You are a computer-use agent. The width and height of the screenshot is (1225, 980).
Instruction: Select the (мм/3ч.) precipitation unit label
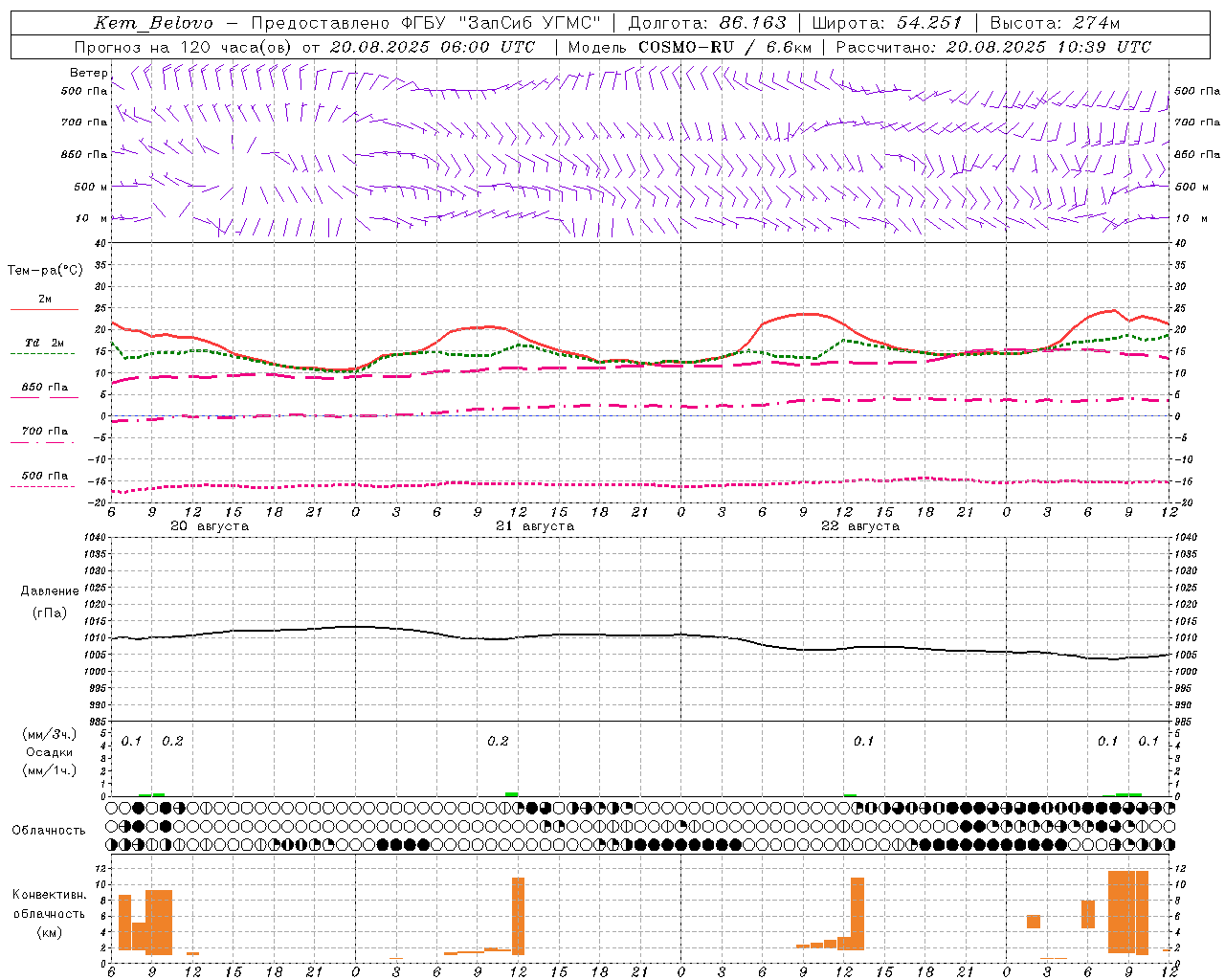pyautogui.click(x=50, y=735)
